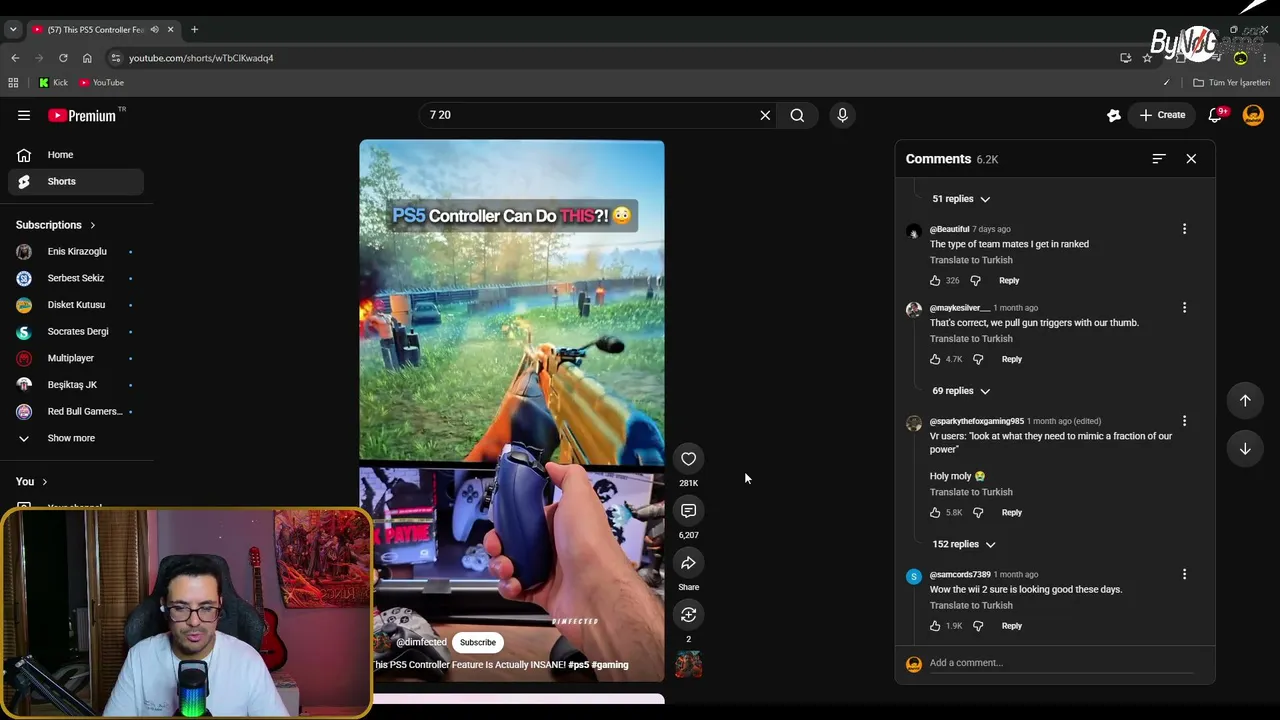
Task: Open the Chrome apps grid
Action: click(x=13, y=83)
